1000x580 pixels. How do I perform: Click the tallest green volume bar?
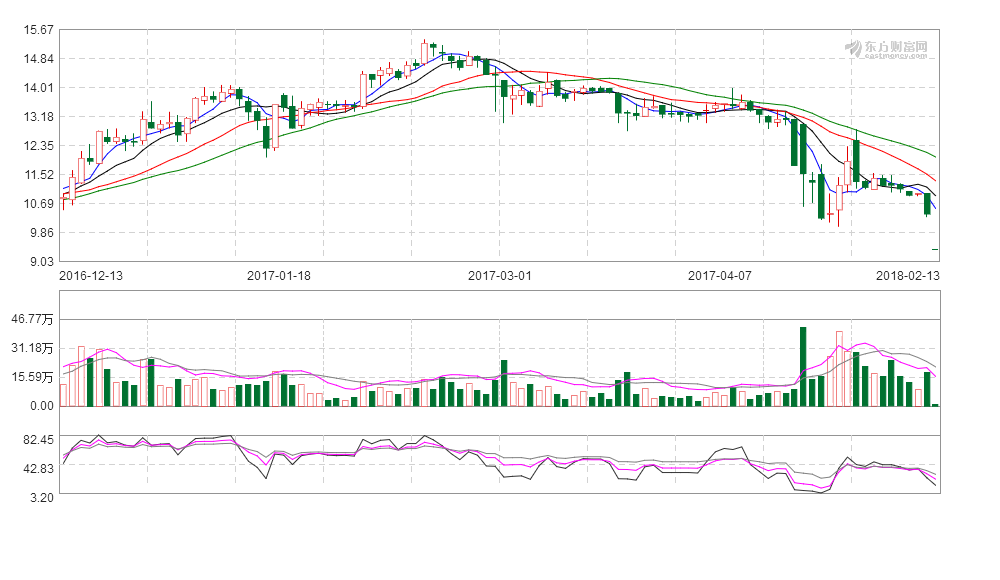(803, 366)
